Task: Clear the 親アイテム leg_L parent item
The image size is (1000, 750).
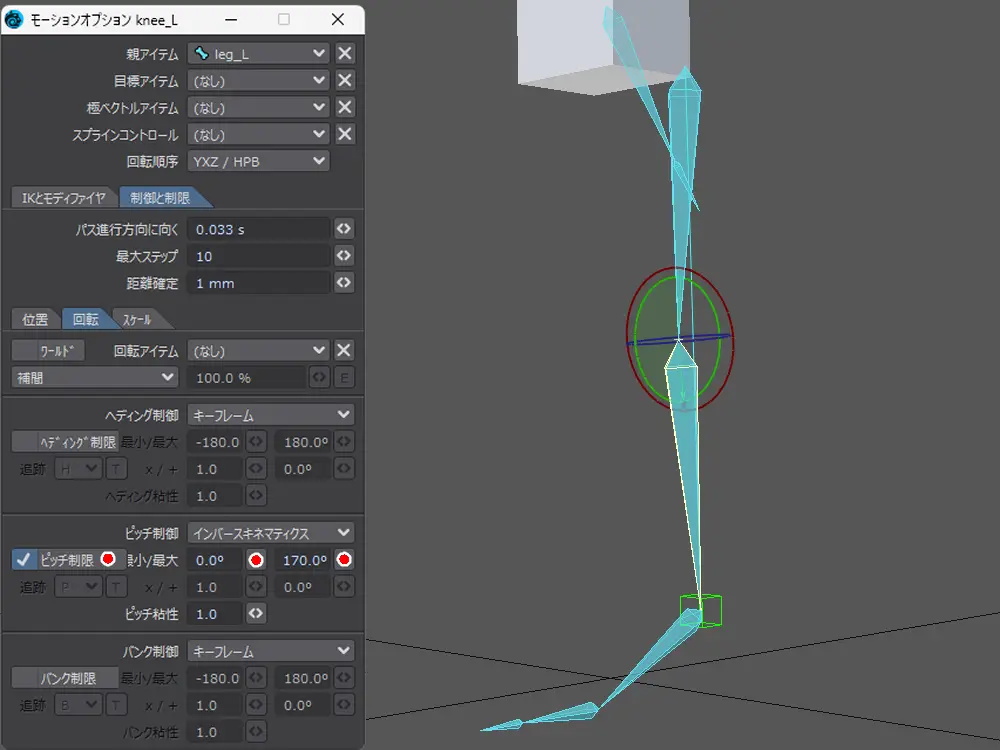Action: [344, 54]
